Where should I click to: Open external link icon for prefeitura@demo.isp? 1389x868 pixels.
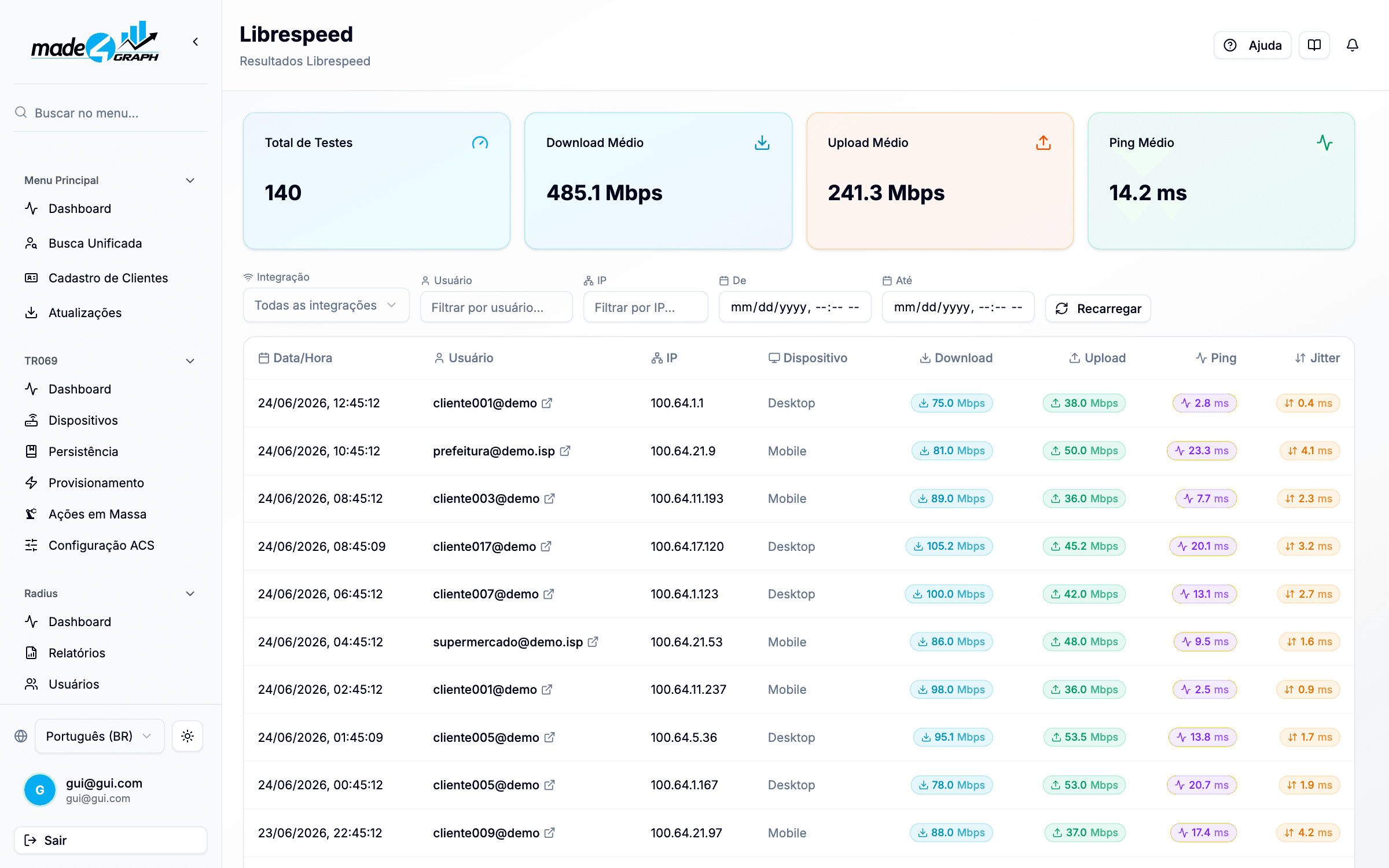565,451
